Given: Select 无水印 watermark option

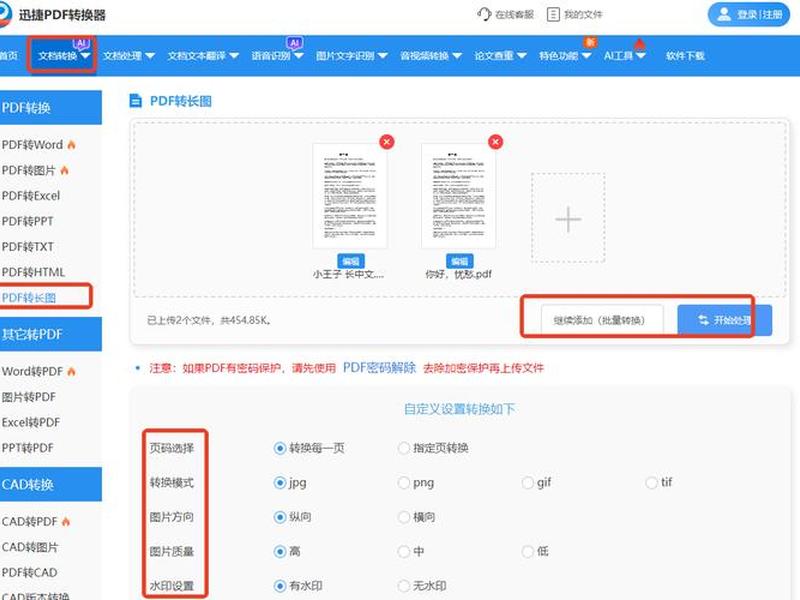Looking at the screenshot, I should (x=404, y=586).
